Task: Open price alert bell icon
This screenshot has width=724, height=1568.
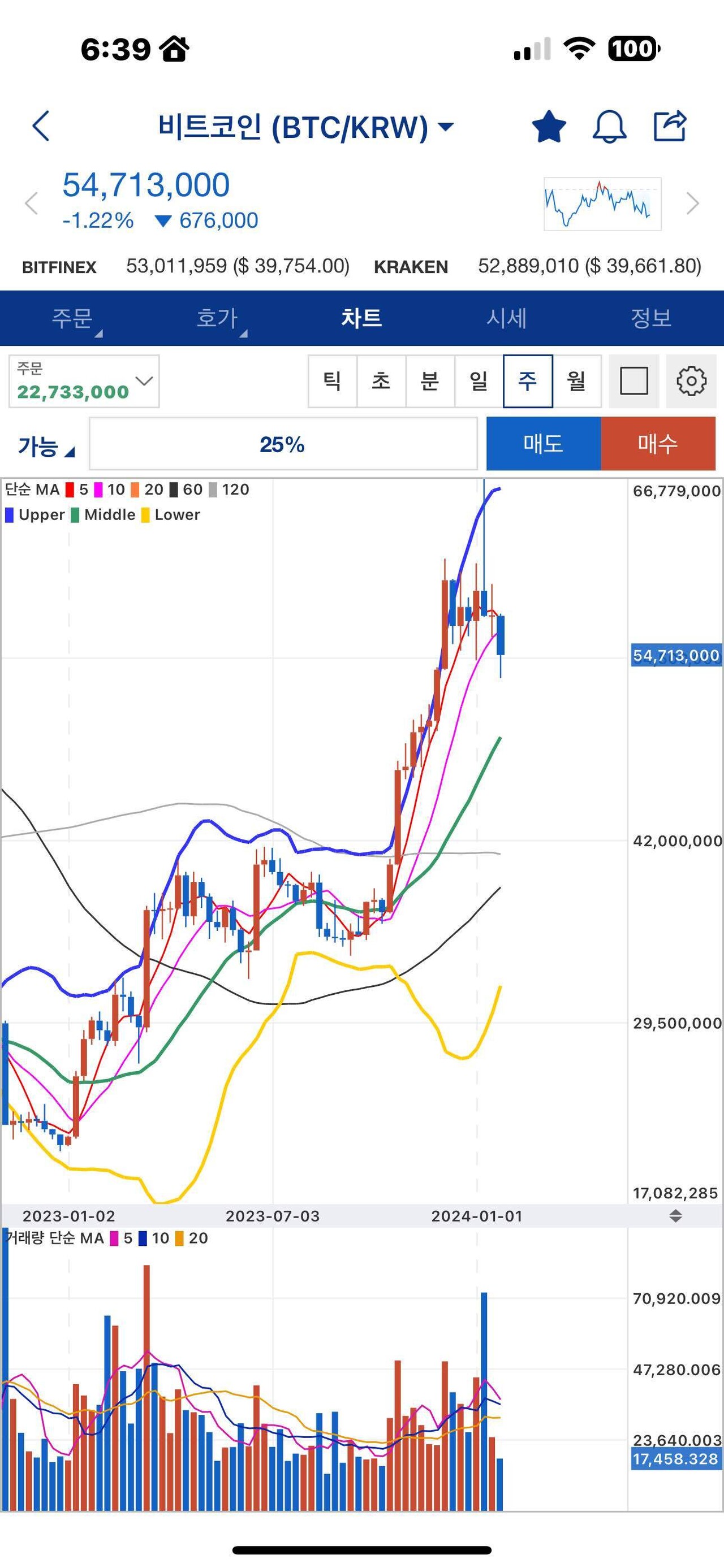Action: pos(609,127)
